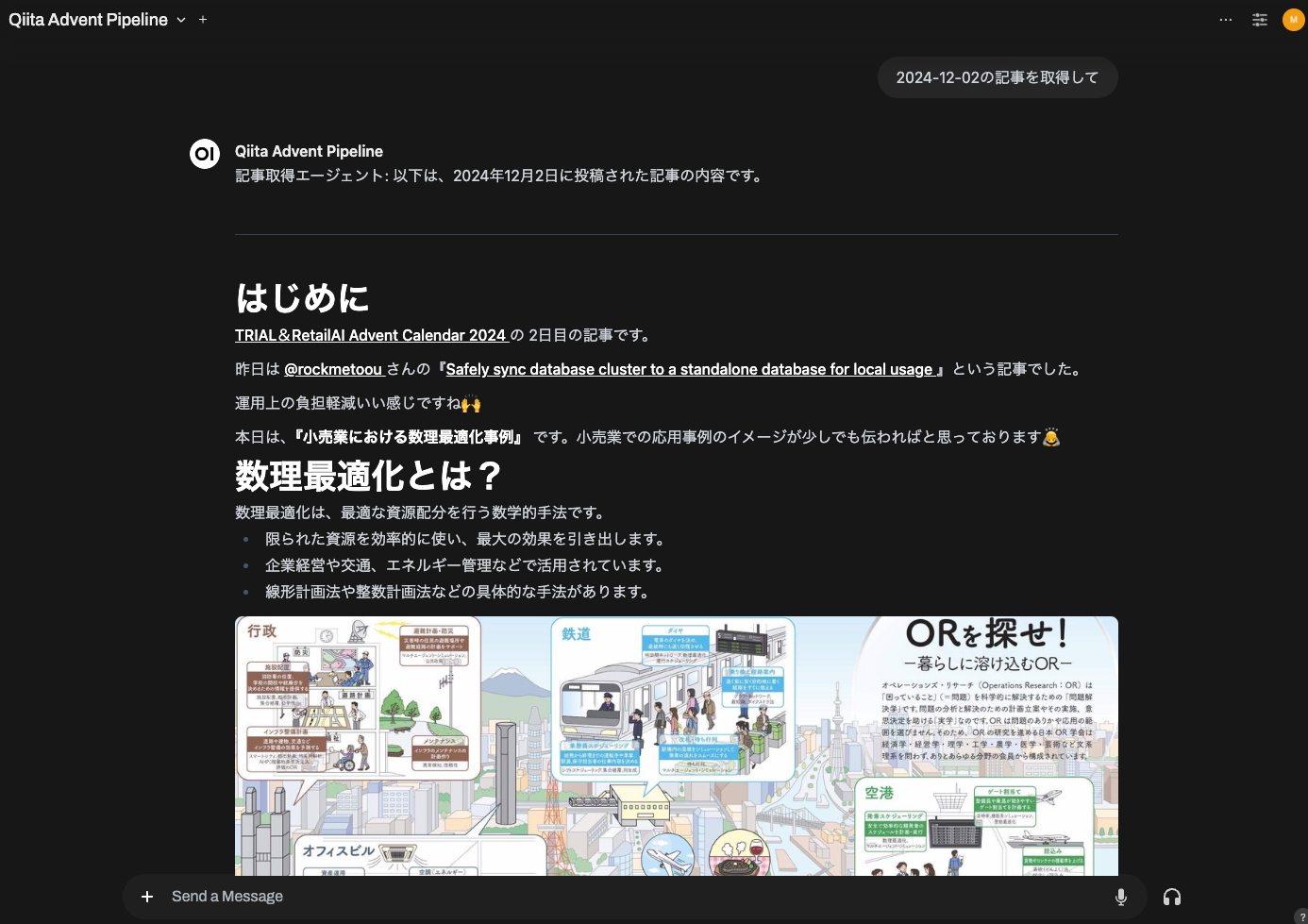Click the 2024-12-02の記事を取得して message bubble
This screenshot has width=1308, height=924.
[998, 76]
